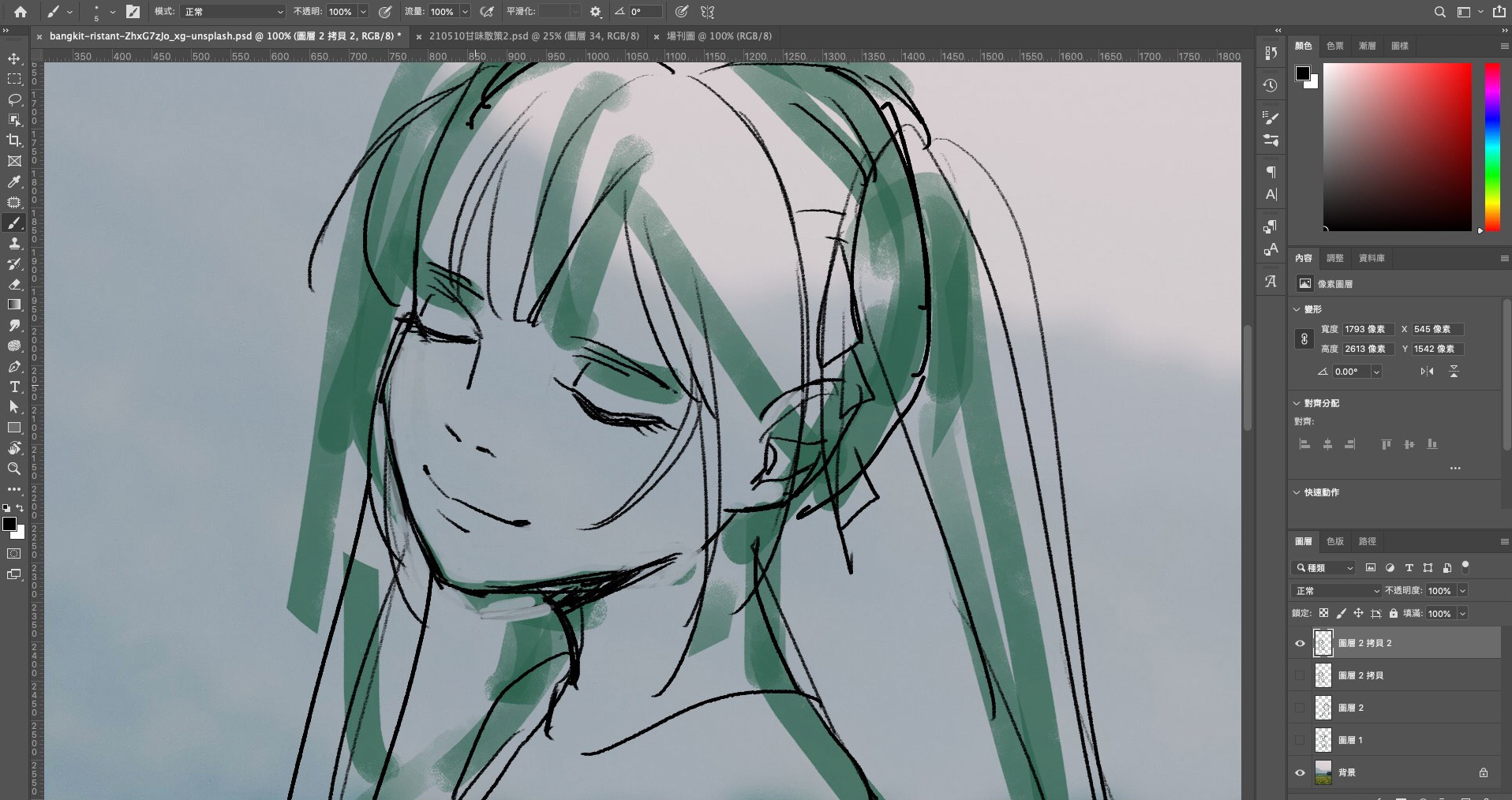
Task: Open the brush mode 正常 dropdown
Action: click(234, 12)
